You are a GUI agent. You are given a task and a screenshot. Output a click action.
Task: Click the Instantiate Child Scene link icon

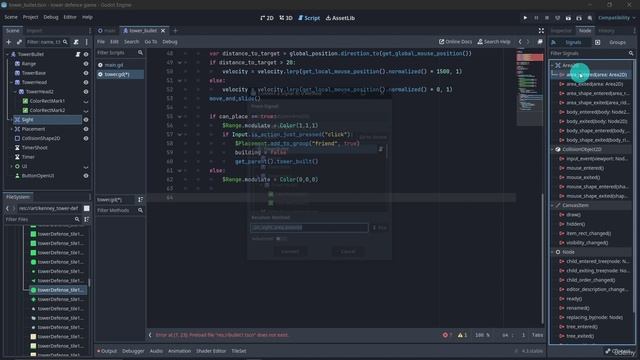(19, 42)
